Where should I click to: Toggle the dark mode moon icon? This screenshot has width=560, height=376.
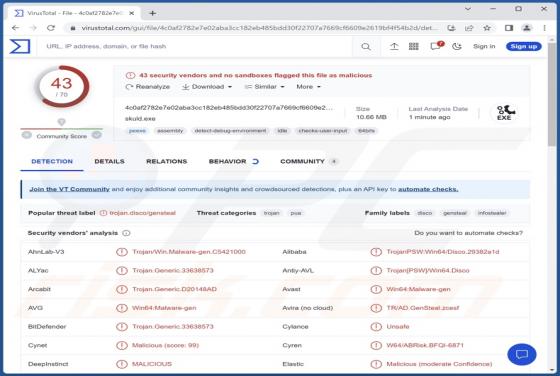coord(457,46)
